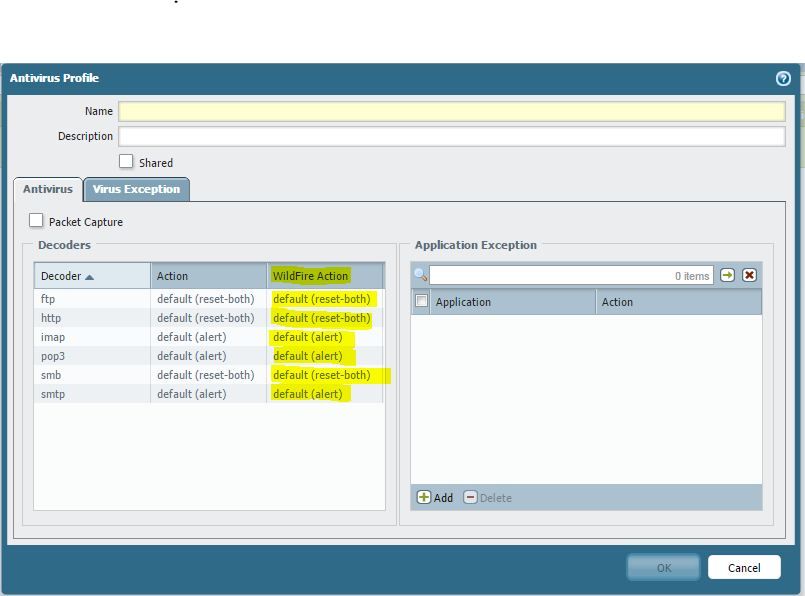Screen dimensions: 805x596
Task: Open the http Action dropdown cell
Action: [206, 318]
